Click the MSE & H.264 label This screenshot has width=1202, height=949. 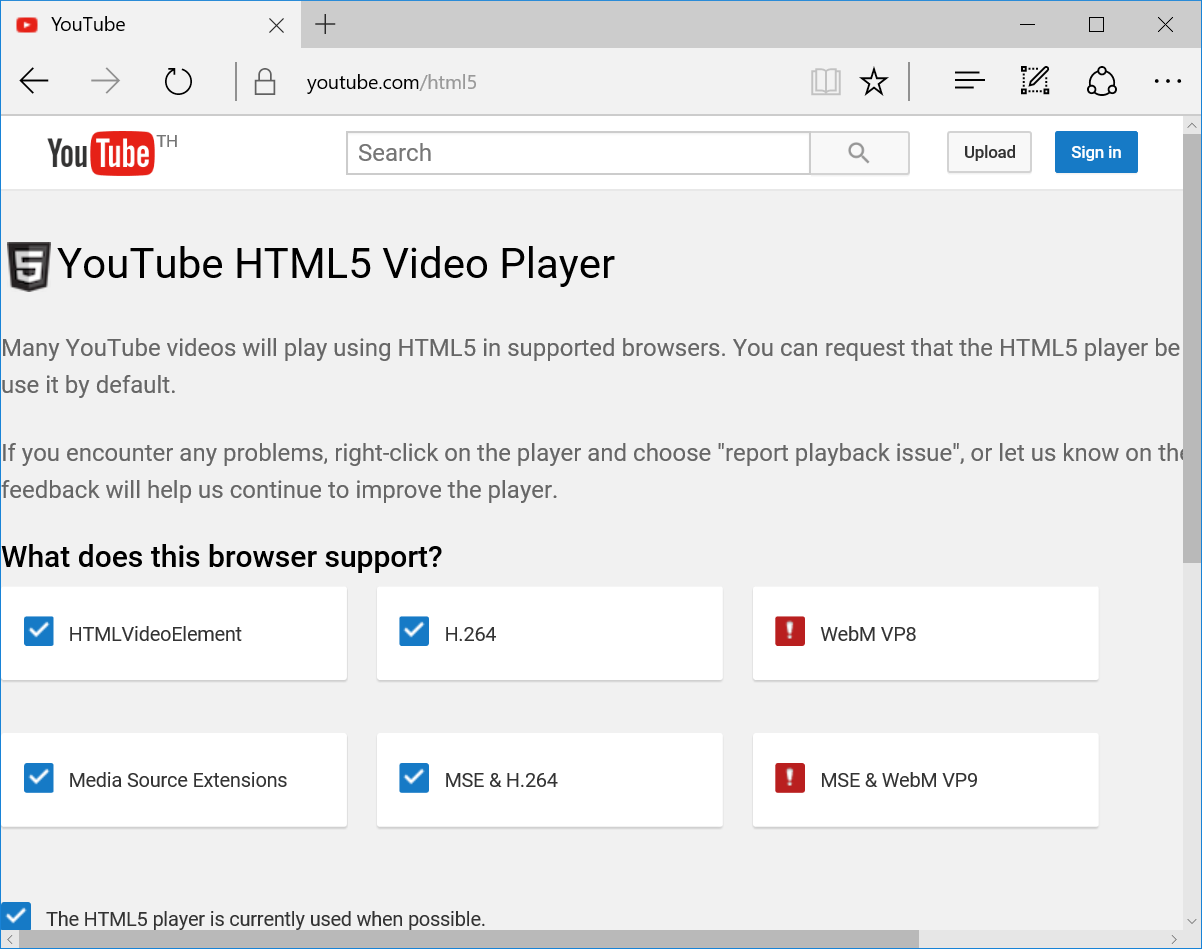tap(501, 780)
